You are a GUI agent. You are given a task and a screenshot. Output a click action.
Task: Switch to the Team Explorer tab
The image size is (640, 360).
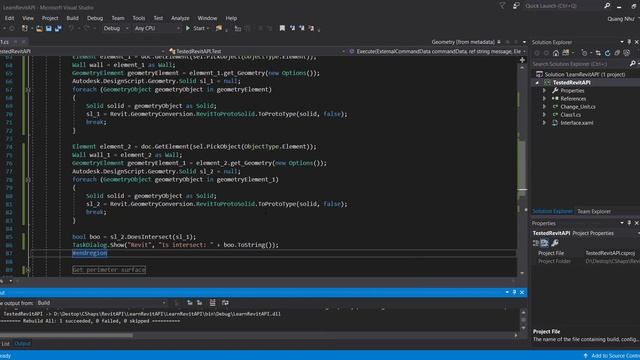[594, 211]
